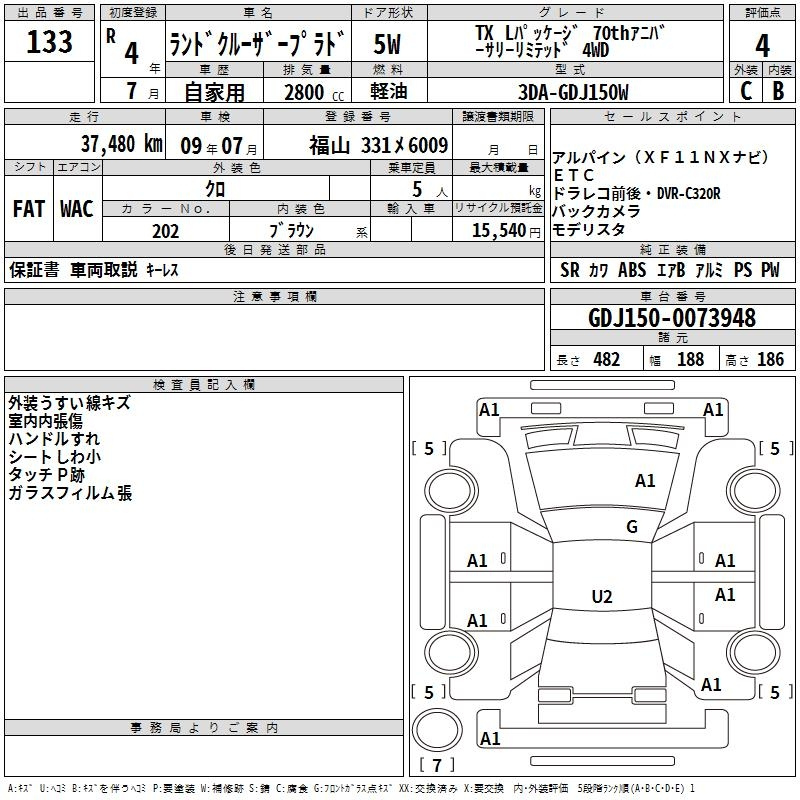Select the grade text TX Lパッケージ
This screenshot has height=800, width=800.
526,34
